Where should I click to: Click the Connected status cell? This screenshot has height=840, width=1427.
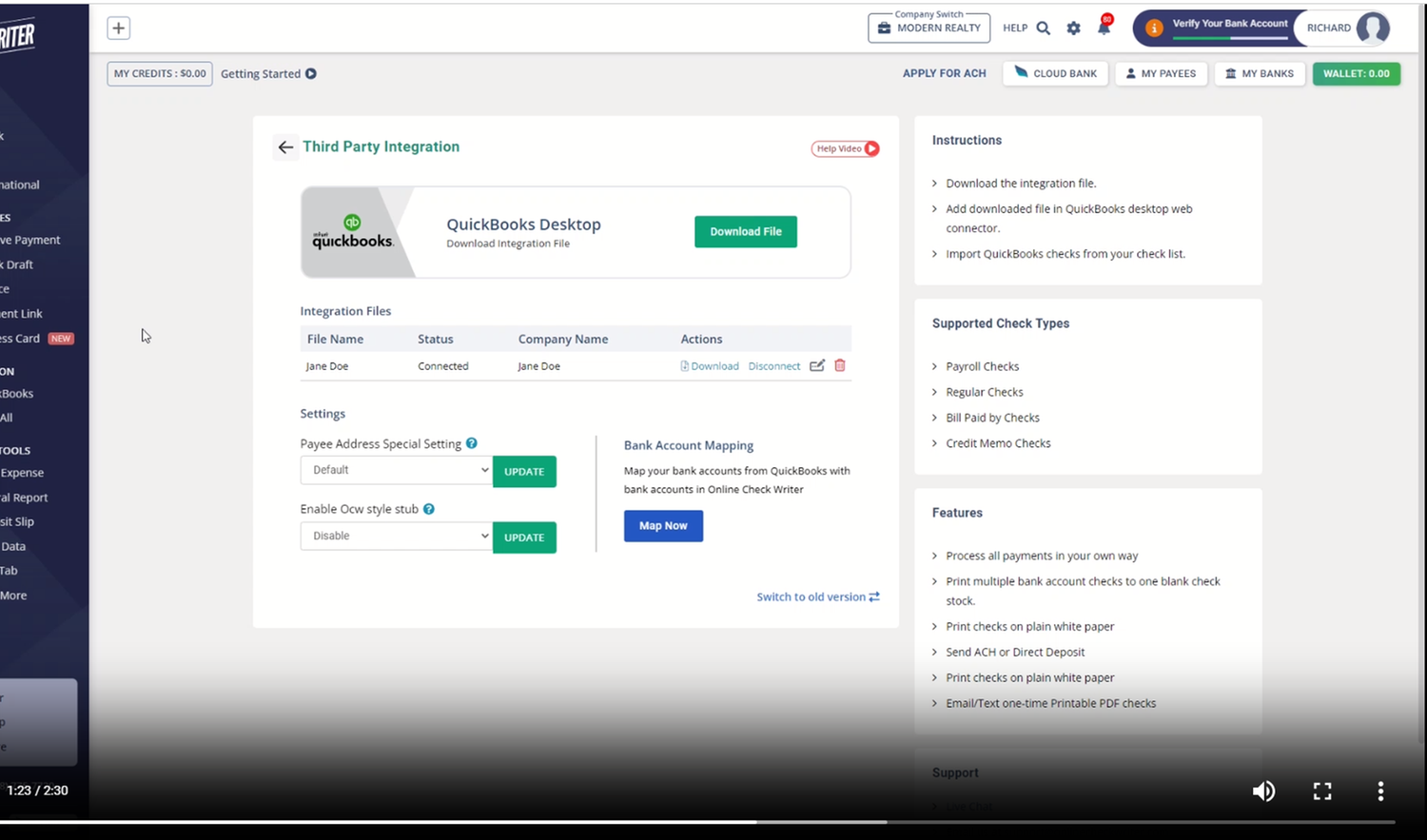[x=443, y=366]
